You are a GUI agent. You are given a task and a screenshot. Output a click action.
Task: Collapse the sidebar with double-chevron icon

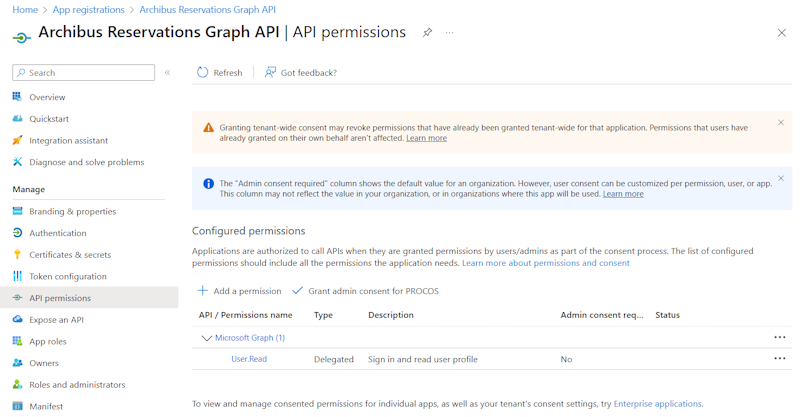click(x=167, y=73)
